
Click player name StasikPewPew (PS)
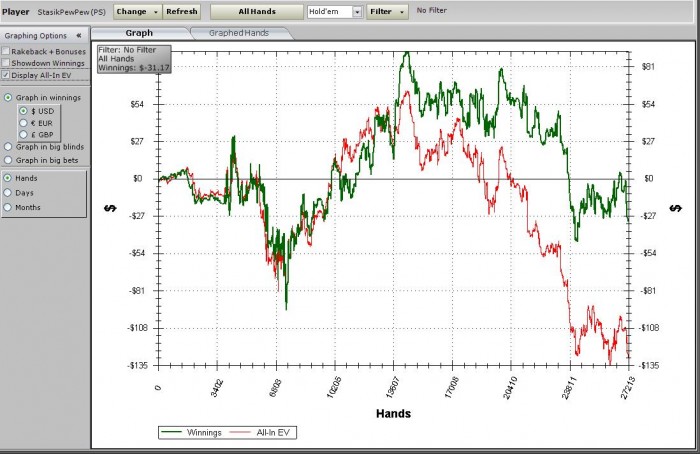click(x=71, y=12)
